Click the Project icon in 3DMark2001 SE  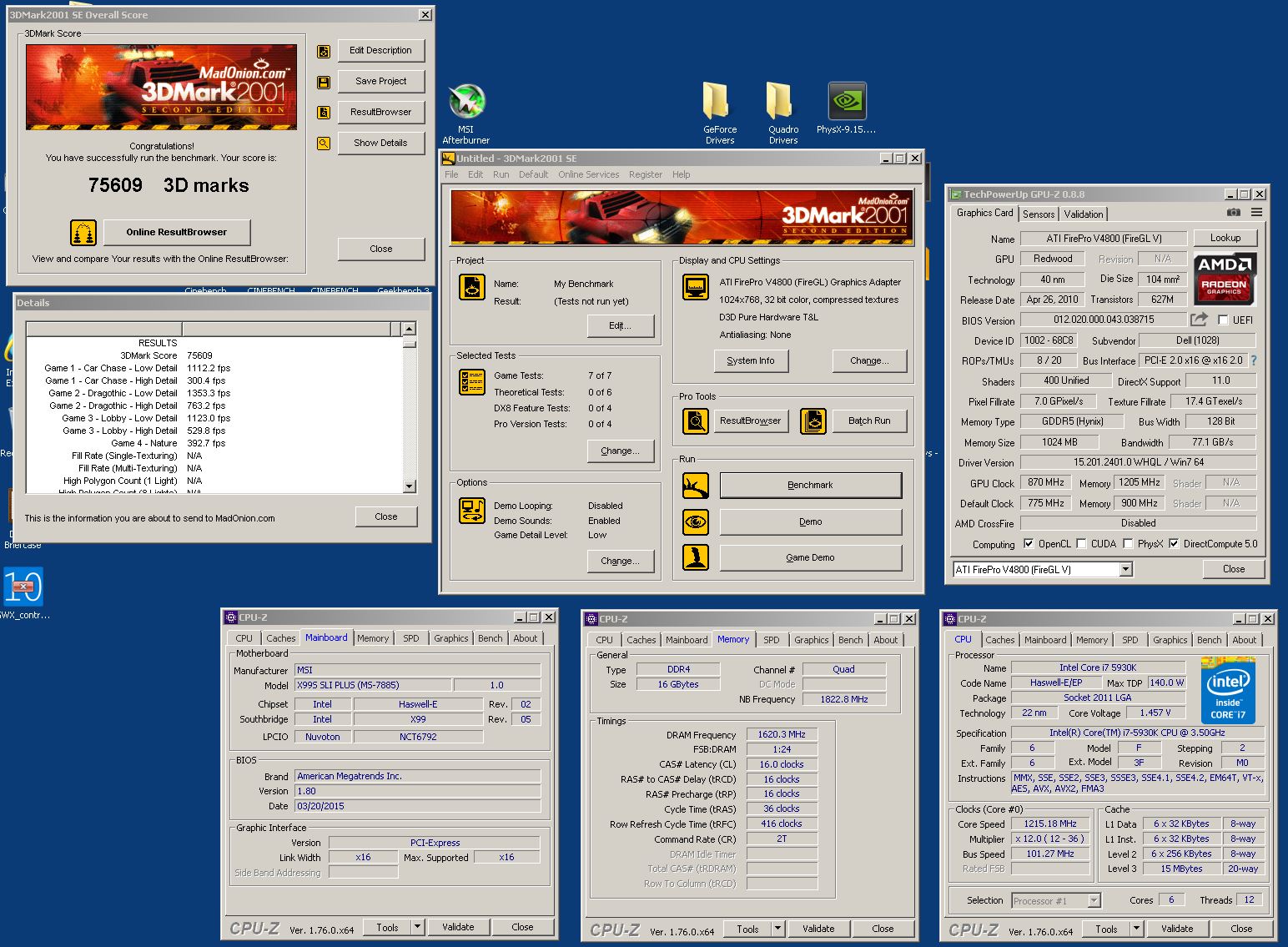(x=473, y=288)
